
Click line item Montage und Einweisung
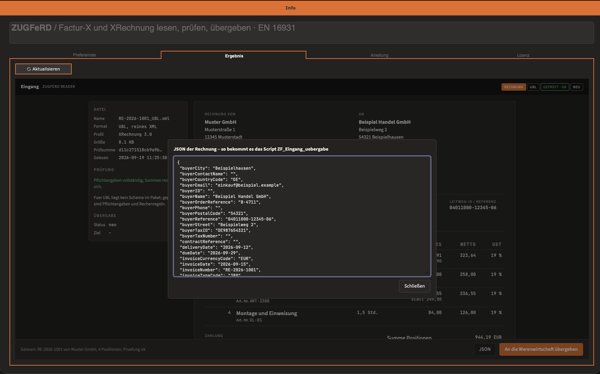pyautogui.click(x=266, y=313)
